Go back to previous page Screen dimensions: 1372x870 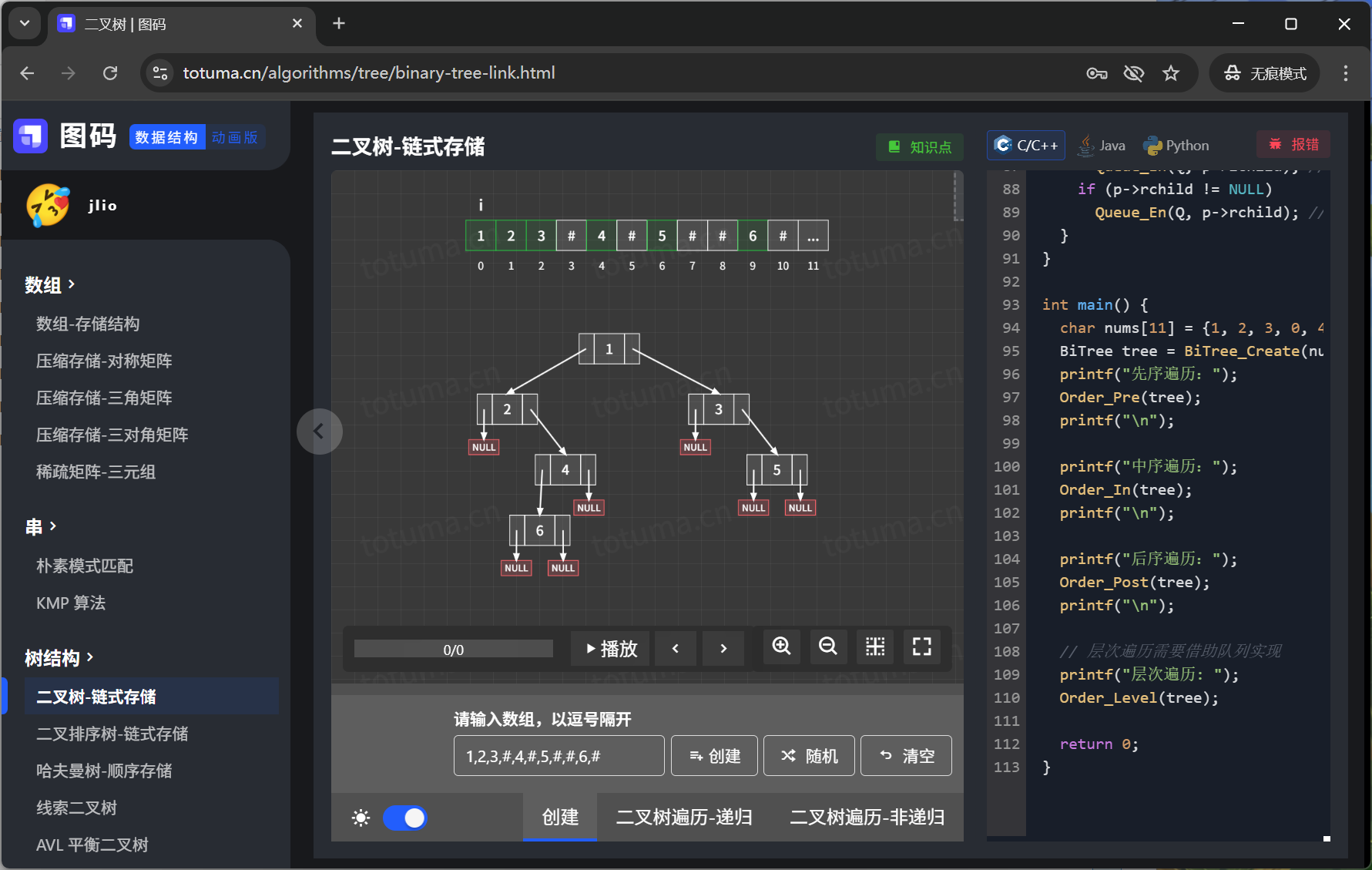28,73
